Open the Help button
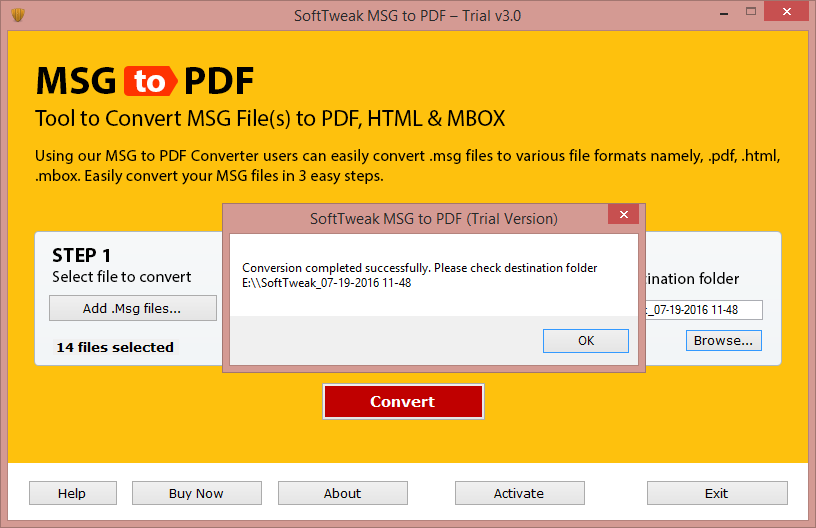 [72, 493]
